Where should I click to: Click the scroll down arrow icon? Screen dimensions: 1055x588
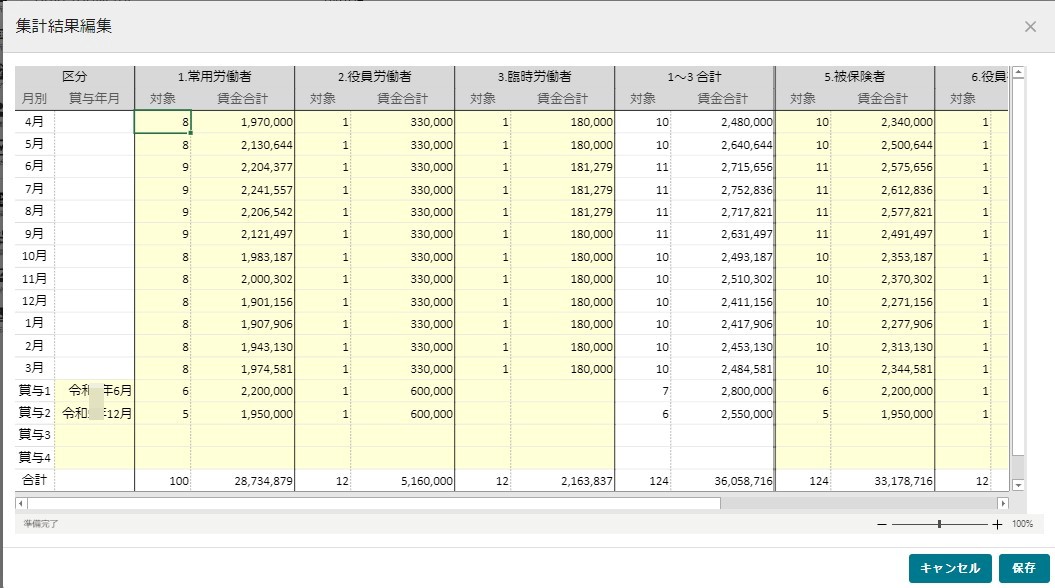click(x=1018, y=484)
